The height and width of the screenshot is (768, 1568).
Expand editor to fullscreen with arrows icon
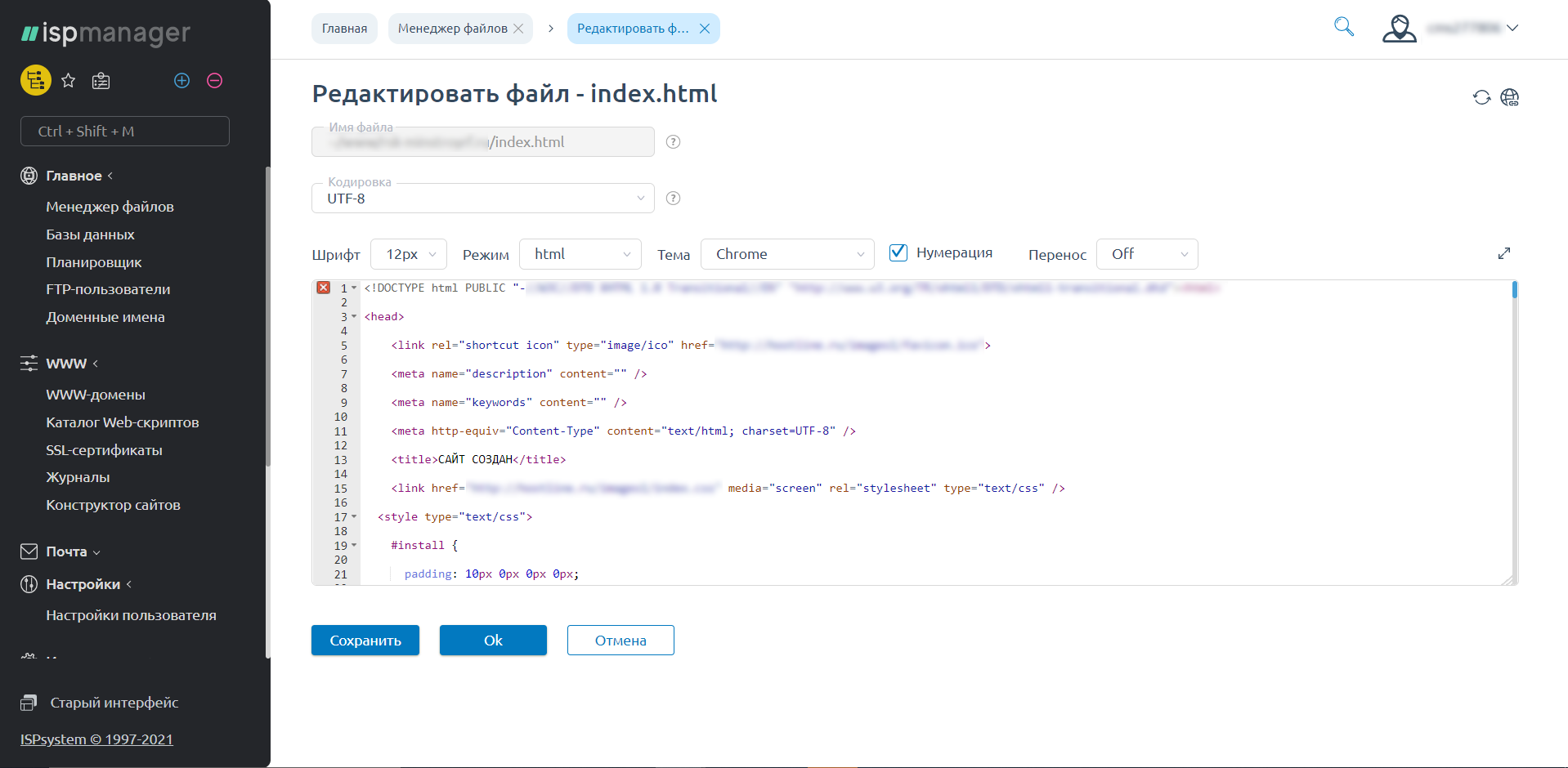(x=1503, y=253)
